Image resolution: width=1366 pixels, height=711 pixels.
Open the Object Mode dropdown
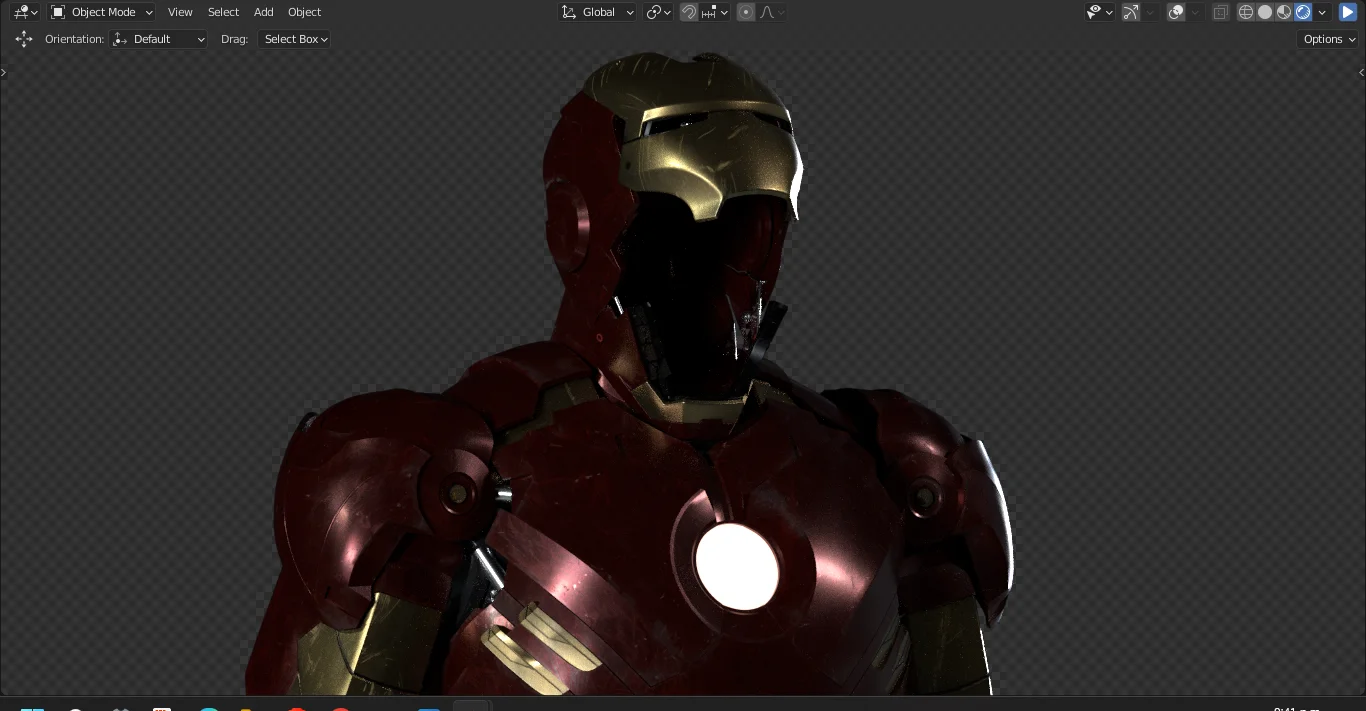[101, 12]
